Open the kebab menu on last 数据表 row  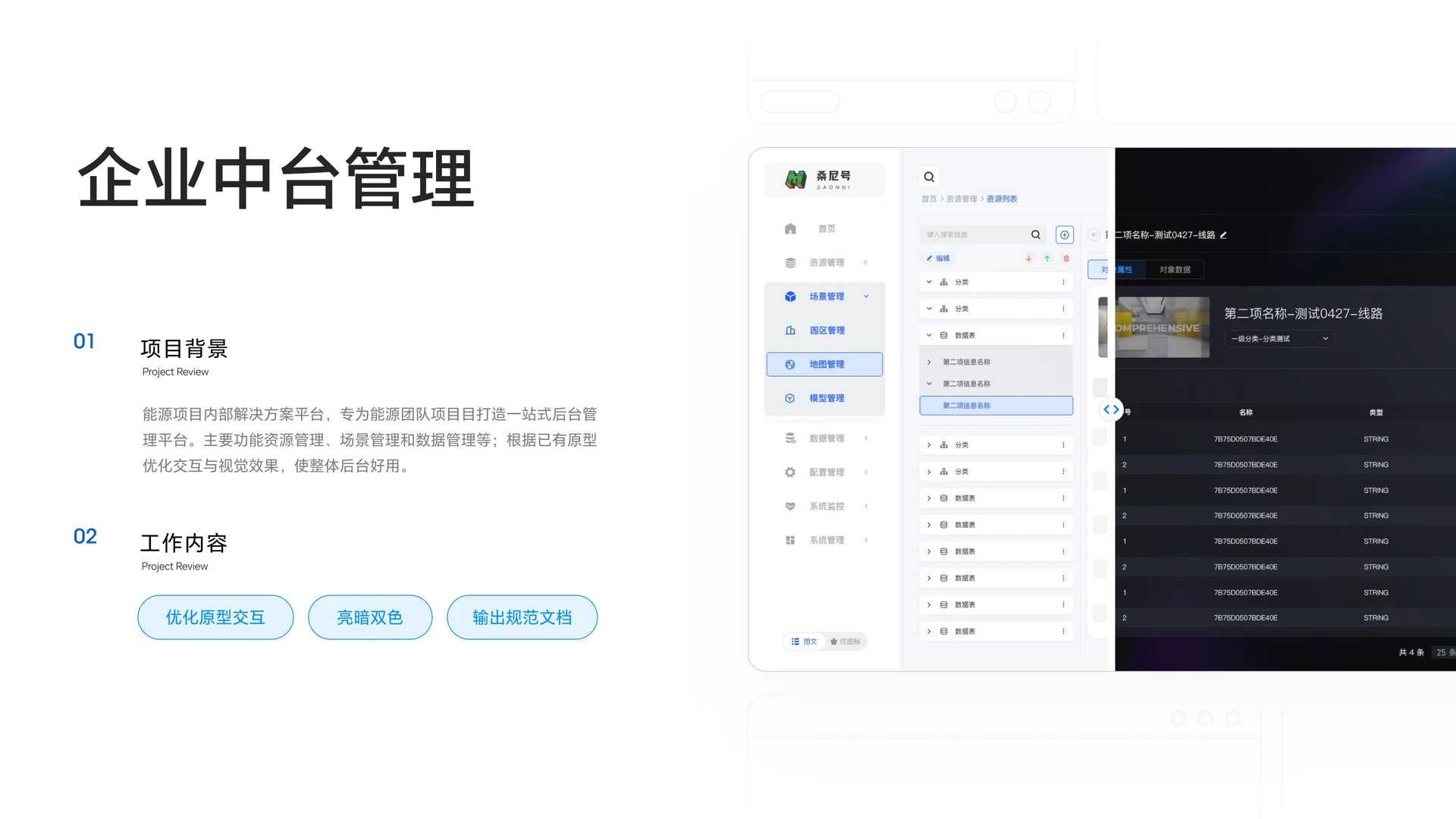click(1063, 631)
